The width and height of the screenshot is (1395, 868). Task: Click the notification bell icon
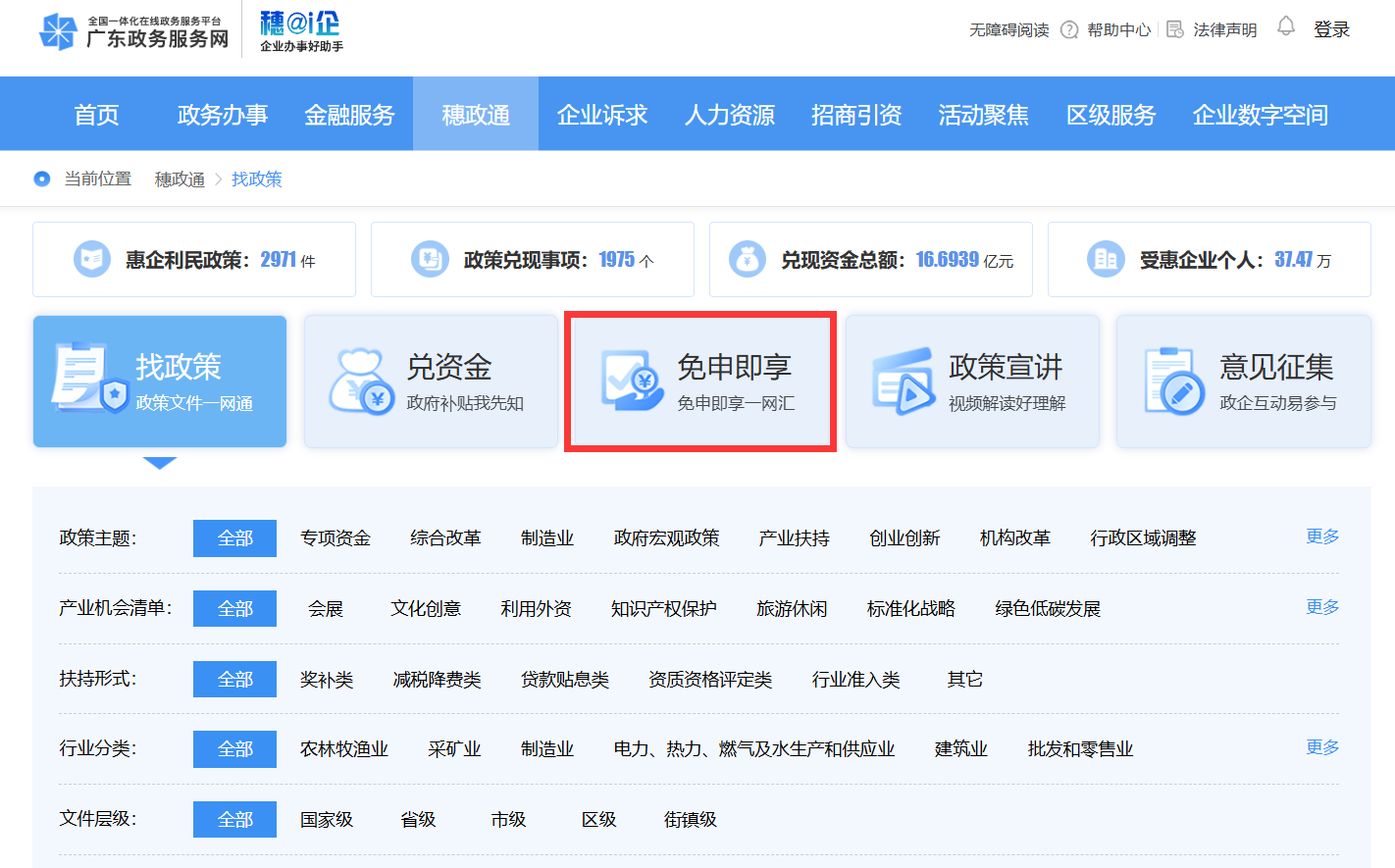pos(1285,27)
